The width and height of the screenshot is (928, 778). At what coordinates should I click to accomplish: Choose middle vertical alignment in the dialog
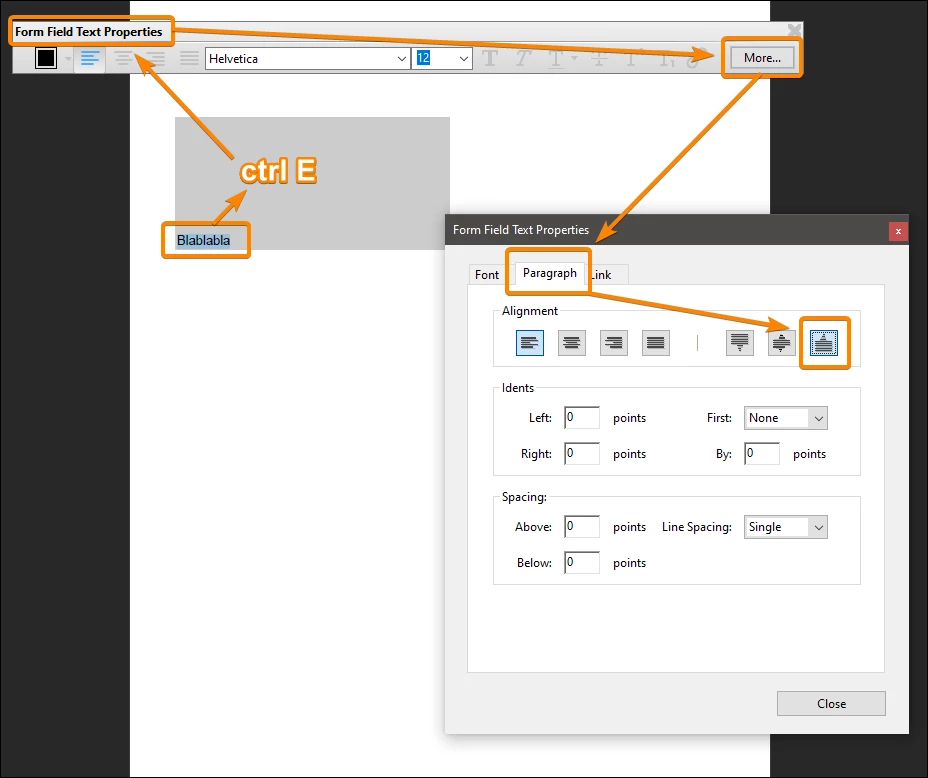pos(782,343)
